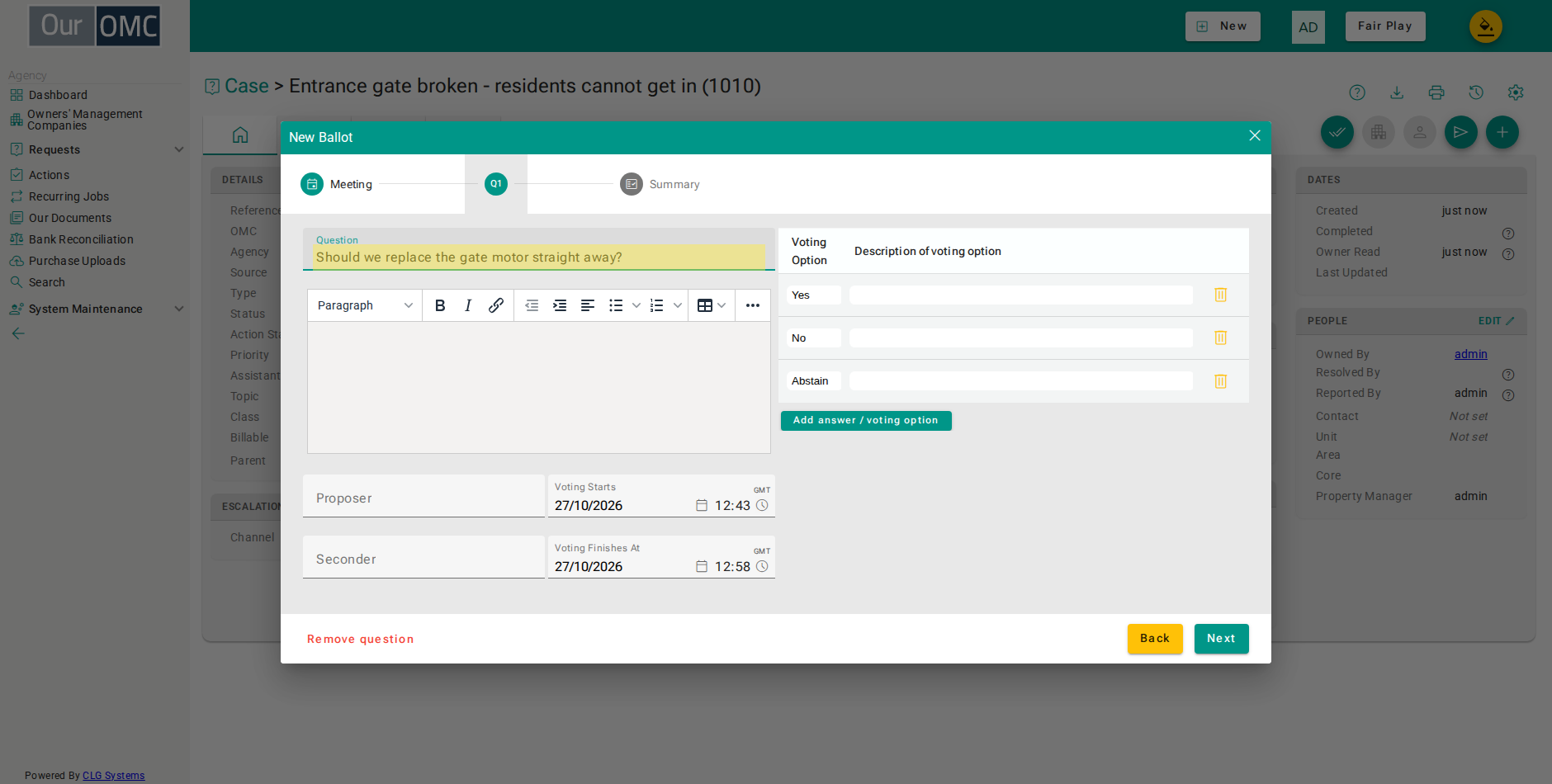Open the theme color fill icon
1552x784 pixels.
coord(1485,26)
